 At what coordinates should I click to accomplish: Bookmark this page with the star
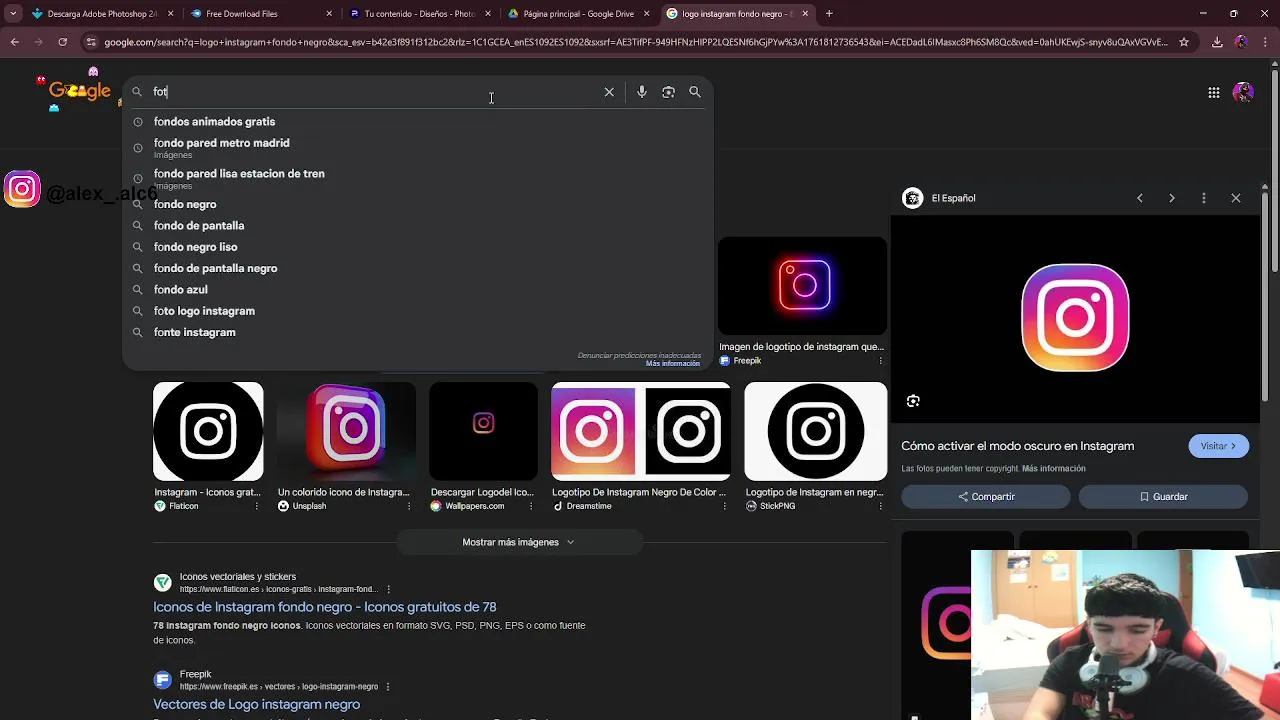pyautogui.click(x=1184, y=42)
